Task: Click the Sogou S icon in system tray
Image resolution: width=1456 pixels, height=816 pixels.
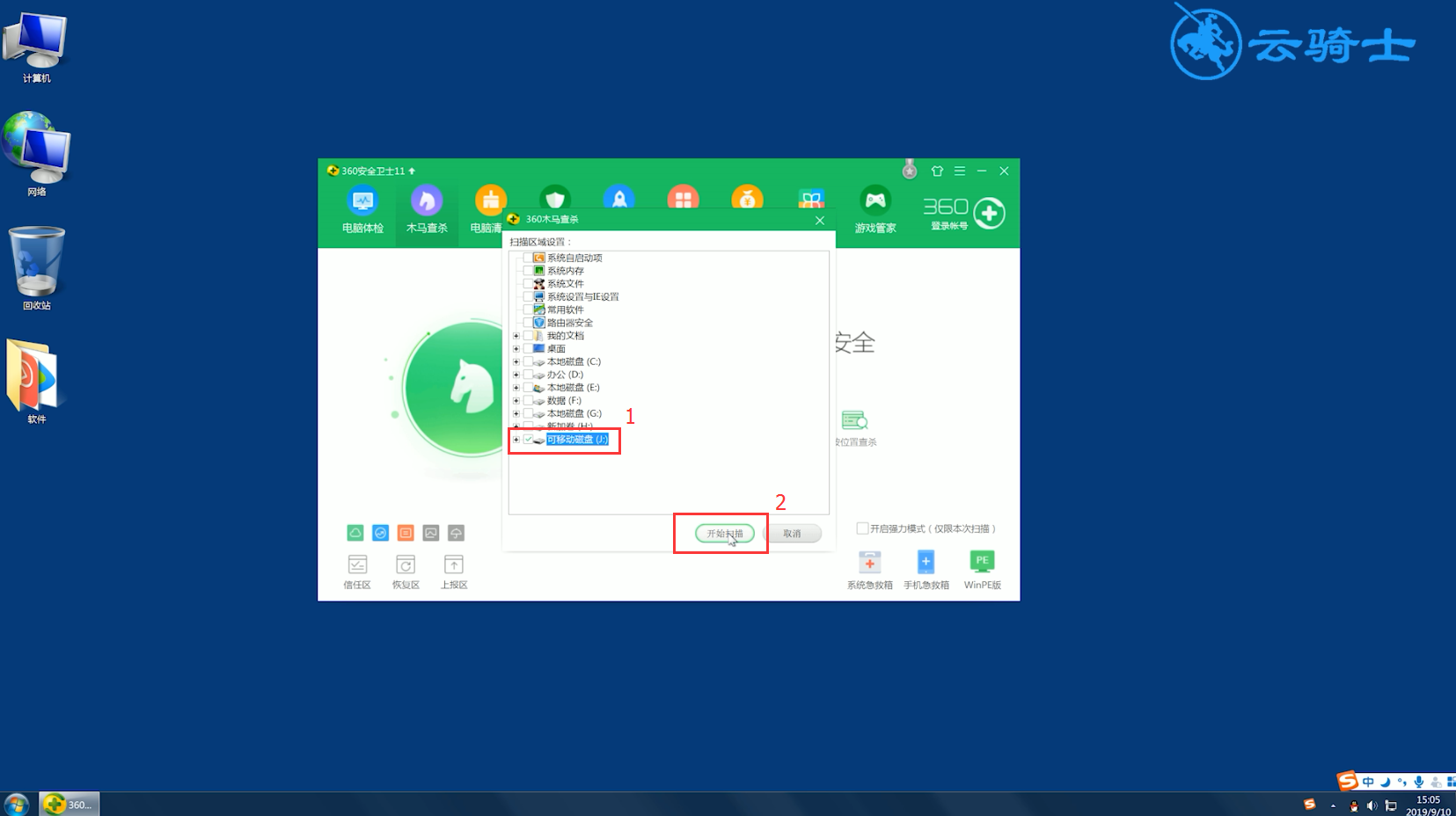Action: 1309,805
